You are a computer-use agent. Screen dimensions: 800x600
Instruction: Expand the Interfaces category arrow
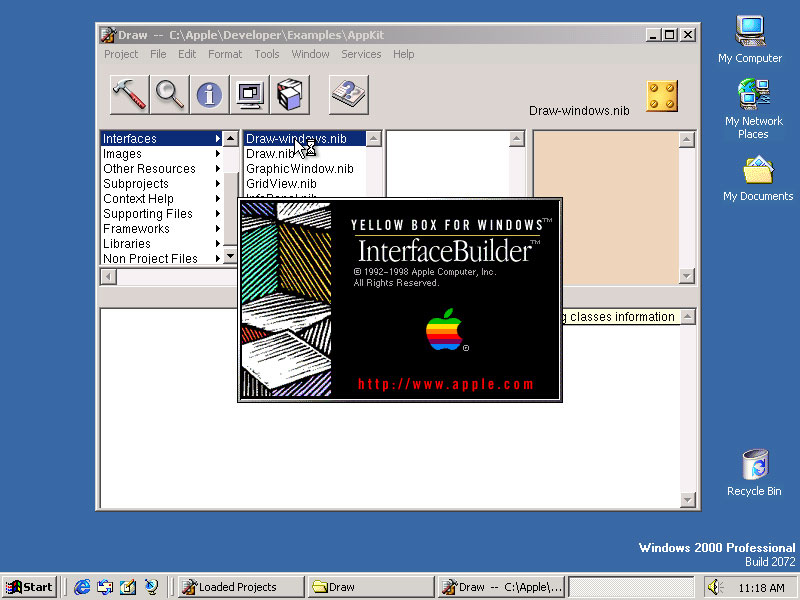(218, 138)
